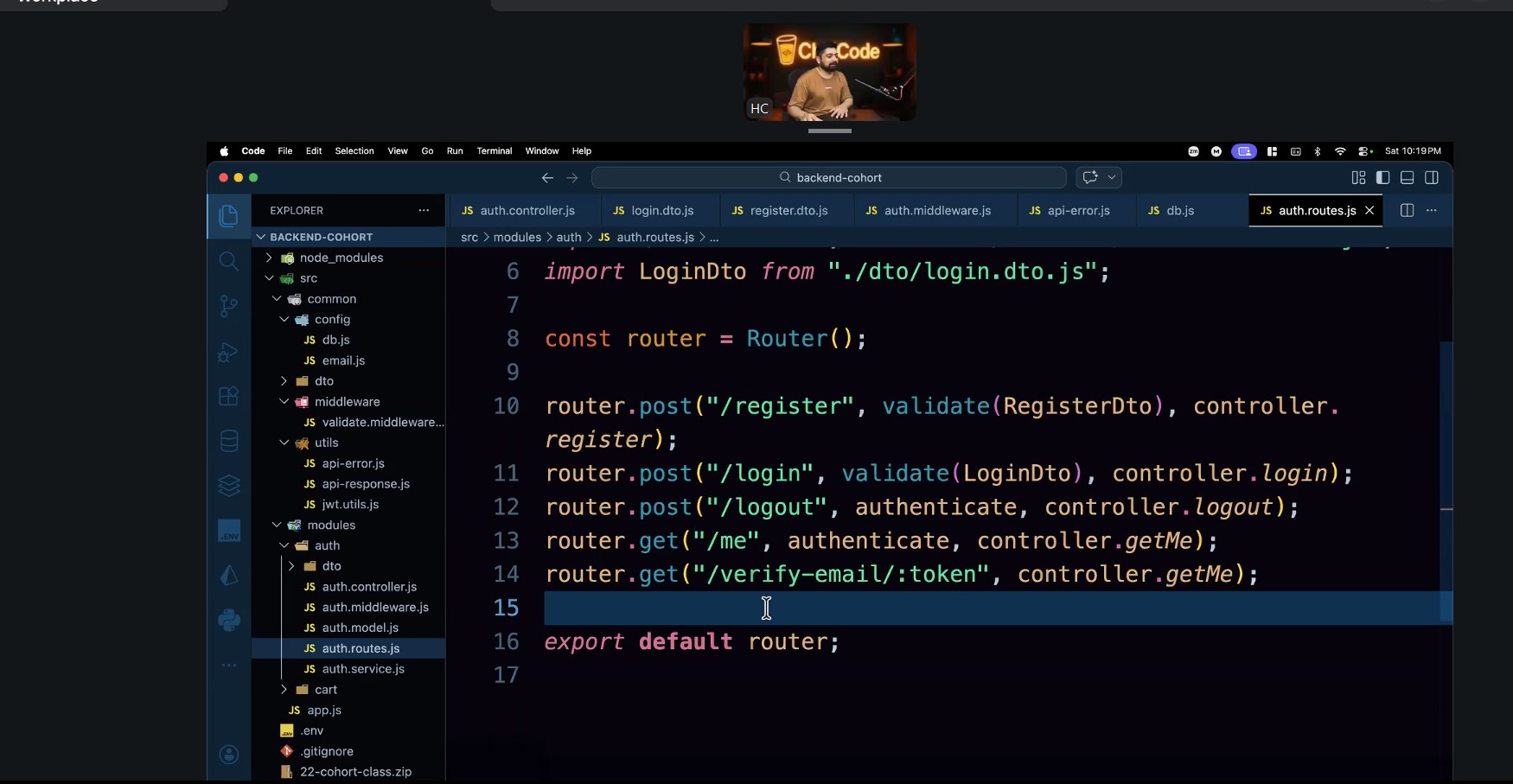This screenshot has width=1513, height=784.
Task: Go back with the left arrow
Action: (x=547, y=177)
